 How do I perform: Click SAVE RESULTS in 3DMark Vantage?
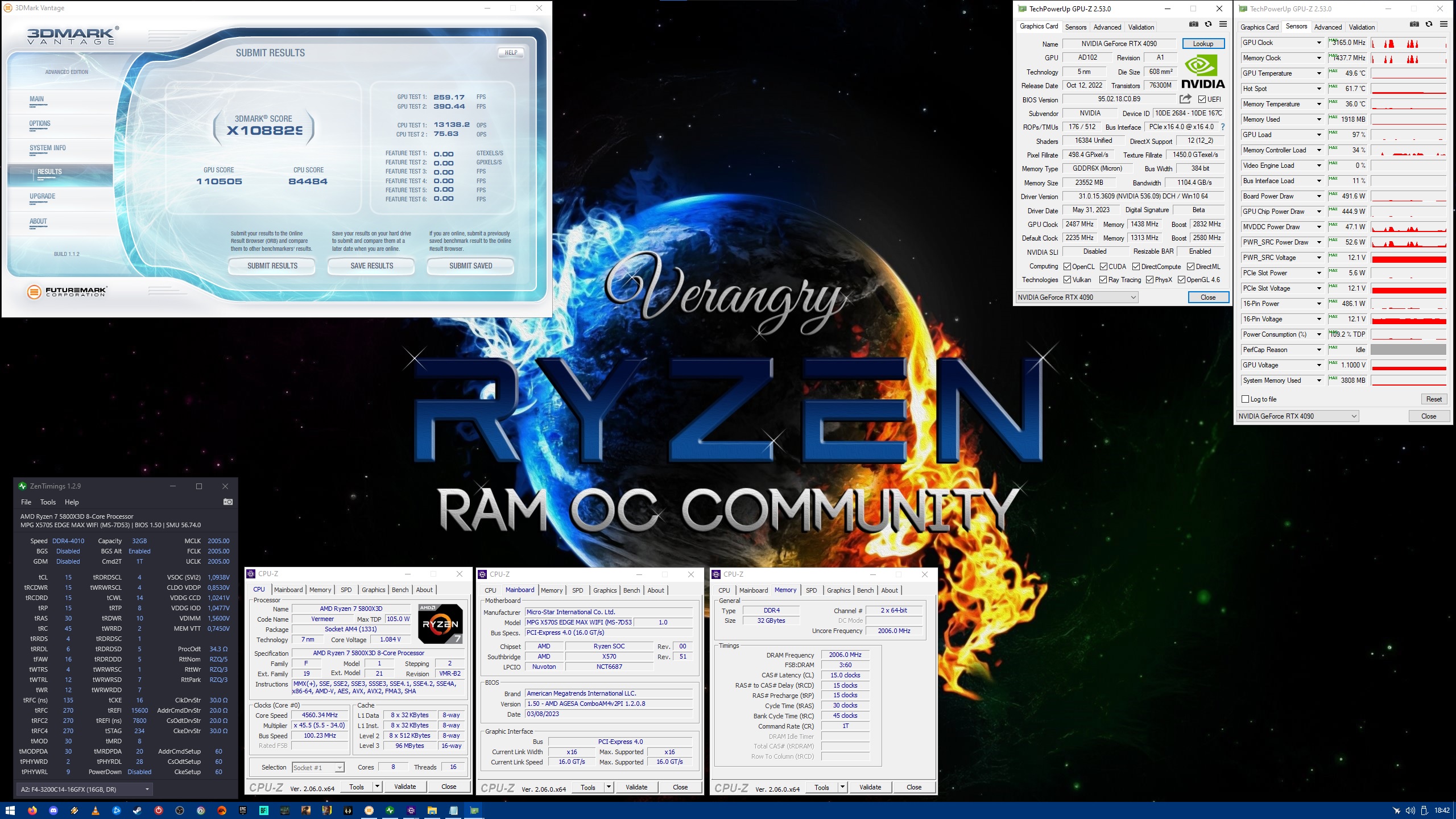tap(371, 266)
